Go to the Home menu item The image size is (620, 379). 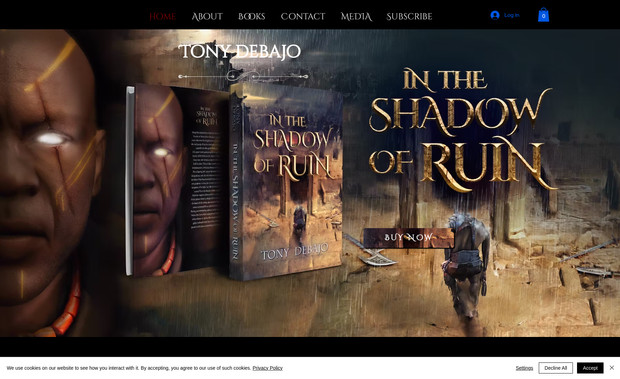pyautogui.click(x=163, y=17)
